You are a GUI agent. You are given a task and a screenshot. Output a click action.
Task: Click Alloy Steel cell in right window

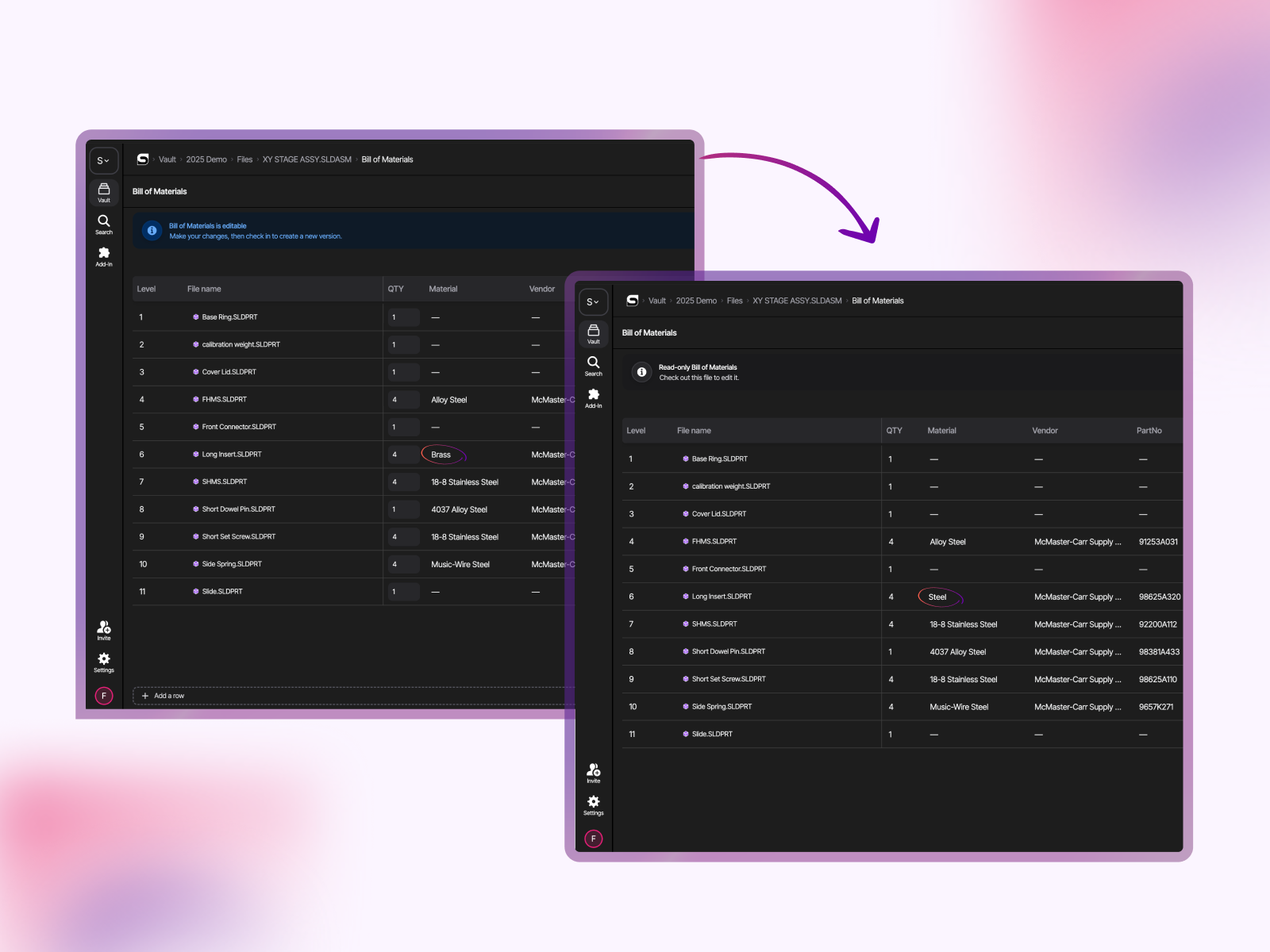[948, 542]
